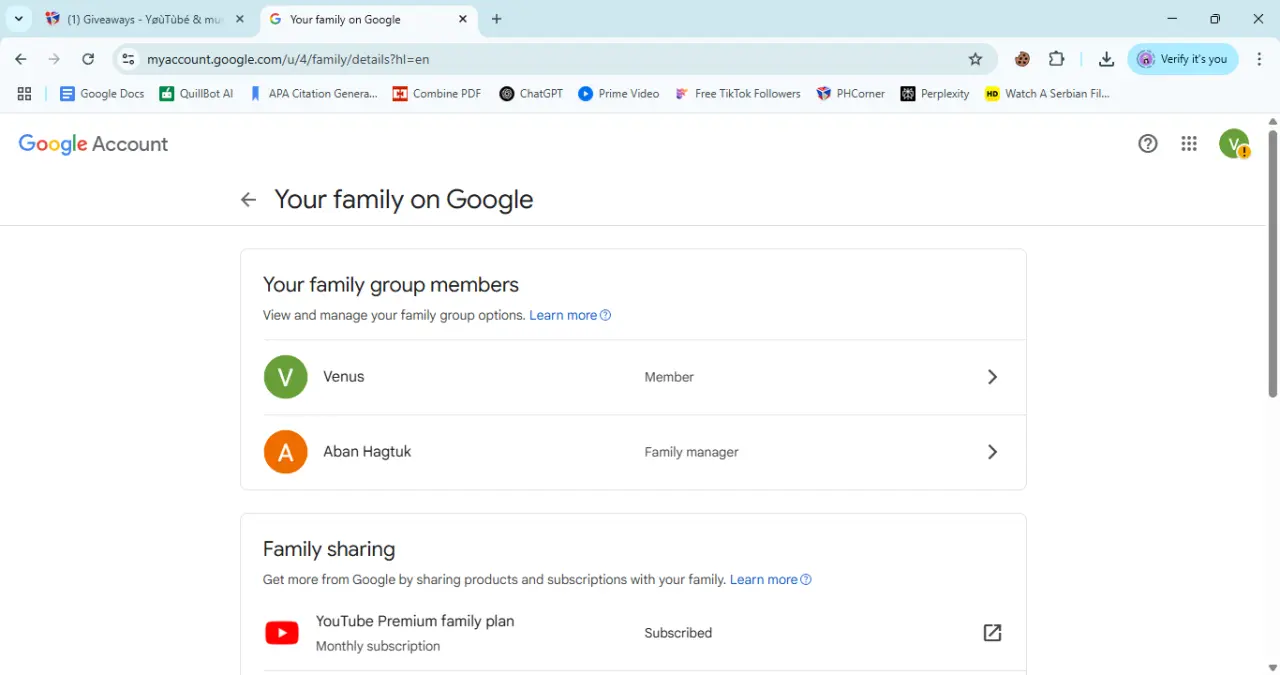The width and height of the screenshot is (1280, 675).
Task: Click the scrollbar down arrow
Action: 1273,667
